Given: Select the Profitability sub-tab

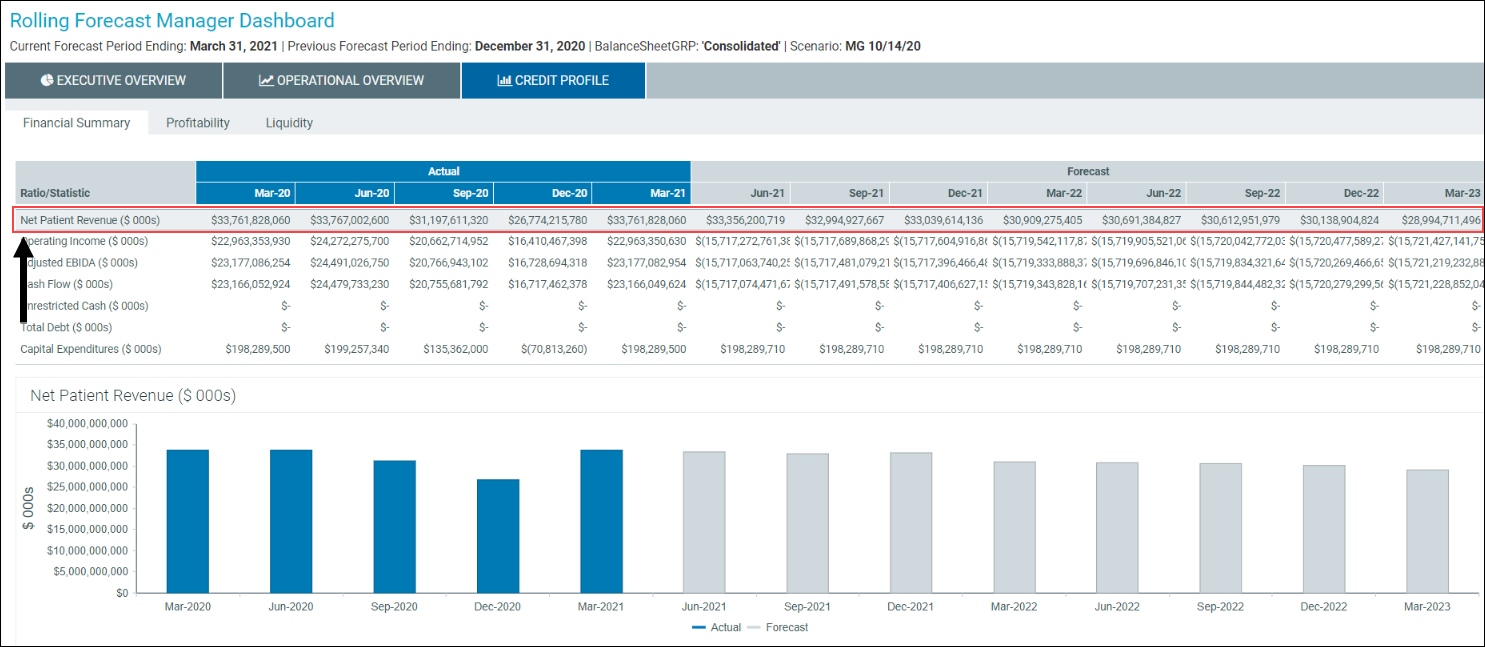Looking at the screenshot, I should [198, 123].
